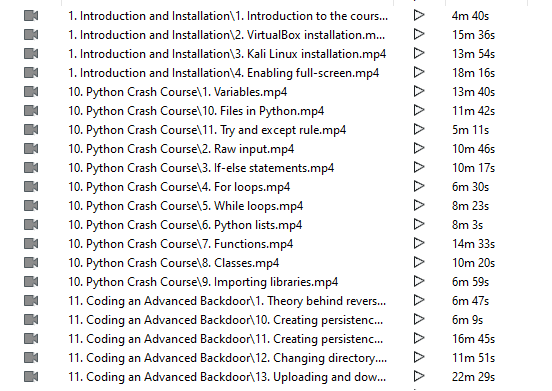The height and width of the screenshot is (391, 552).
Task: Play the Functions.mp4 video
Action: 419,244
